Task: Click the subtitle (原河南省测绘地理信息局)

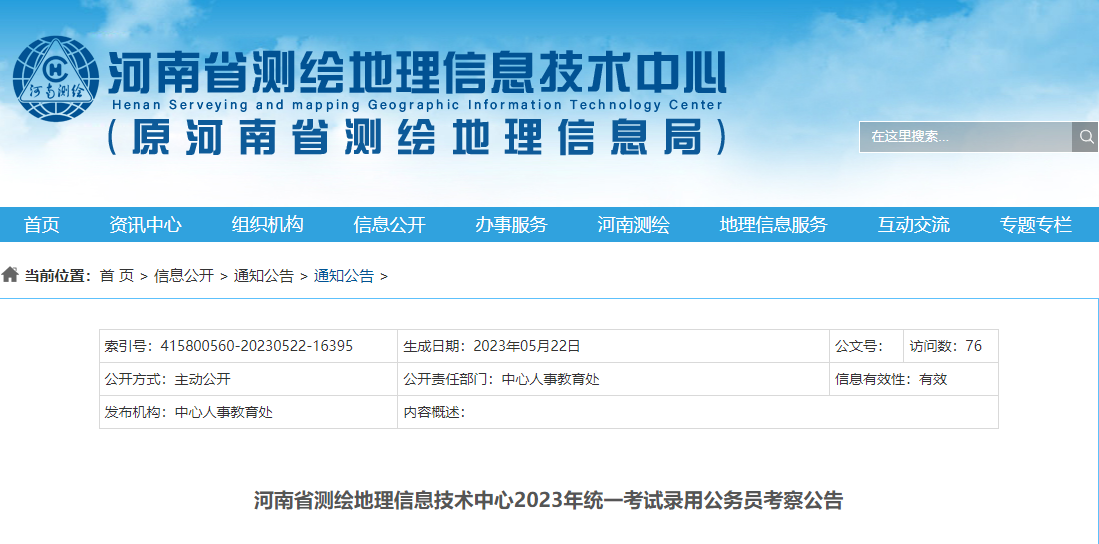Action: [x=417, y=137]
